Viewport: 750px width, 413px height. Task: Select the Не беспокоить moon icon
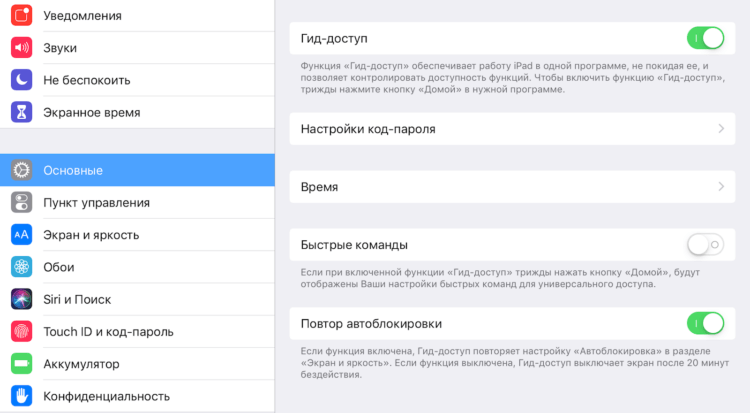(22, 80)
